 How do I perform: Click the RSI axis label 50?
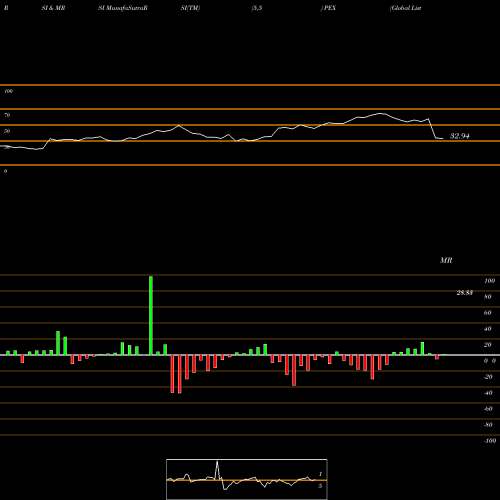(7, 131)
